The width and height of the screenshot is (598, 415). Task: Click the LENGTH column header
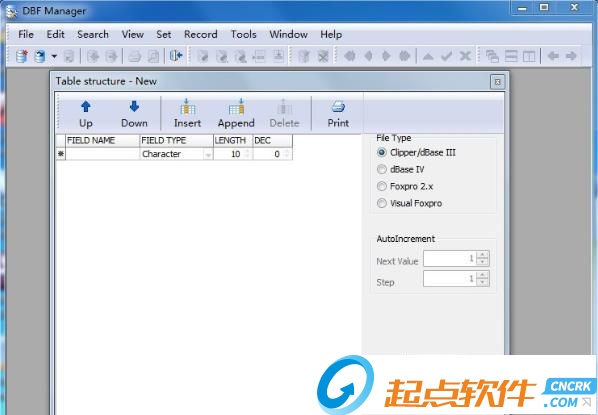tap(233, 141)
